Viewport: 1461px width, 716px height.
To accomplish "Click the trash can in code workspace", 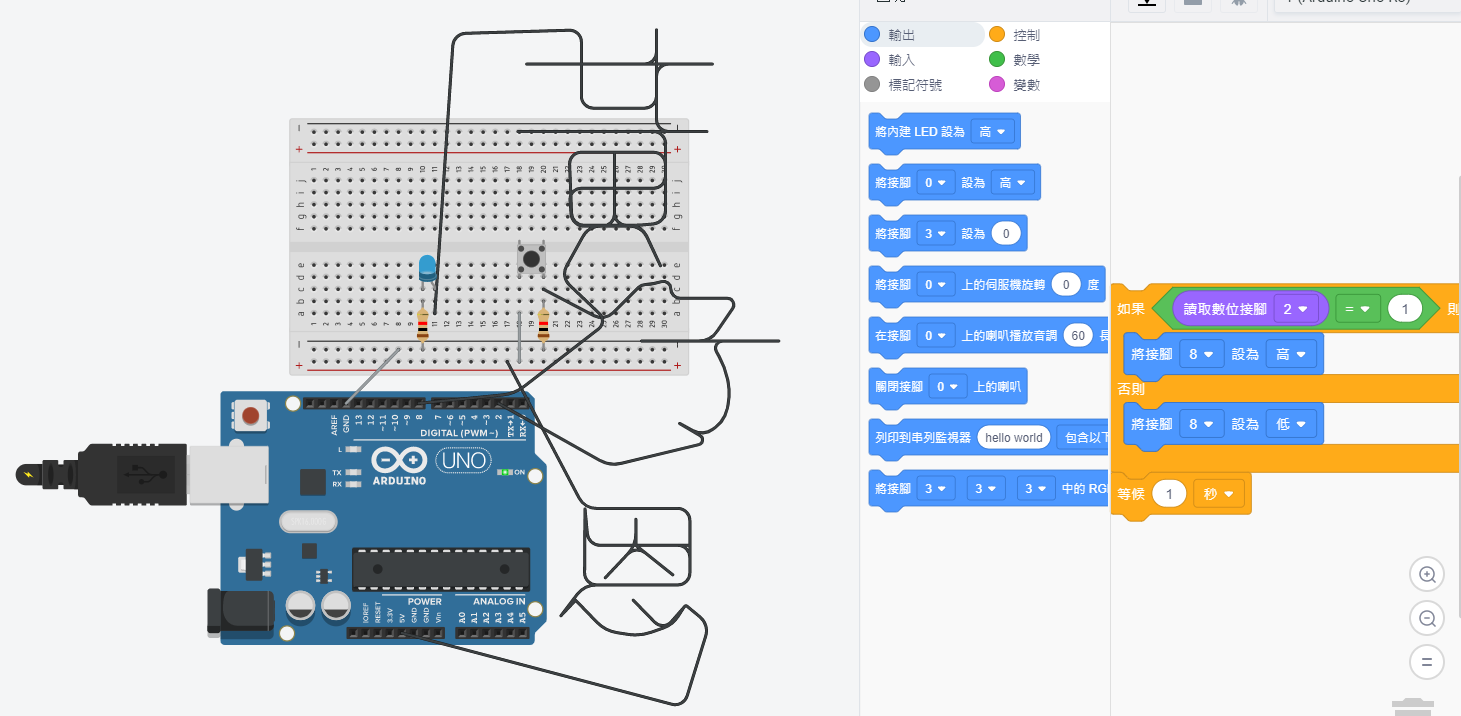I will (x=1411, y=707).
